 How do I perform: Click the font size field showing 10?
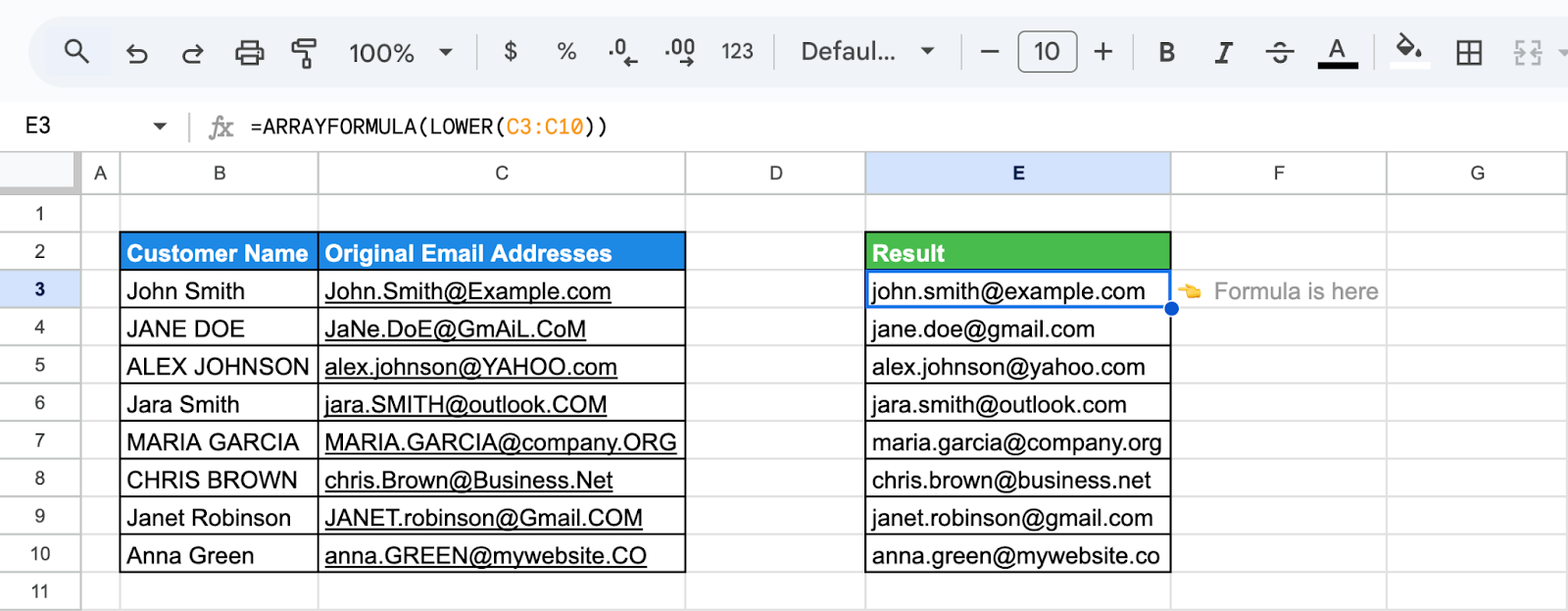[1047, 51]
